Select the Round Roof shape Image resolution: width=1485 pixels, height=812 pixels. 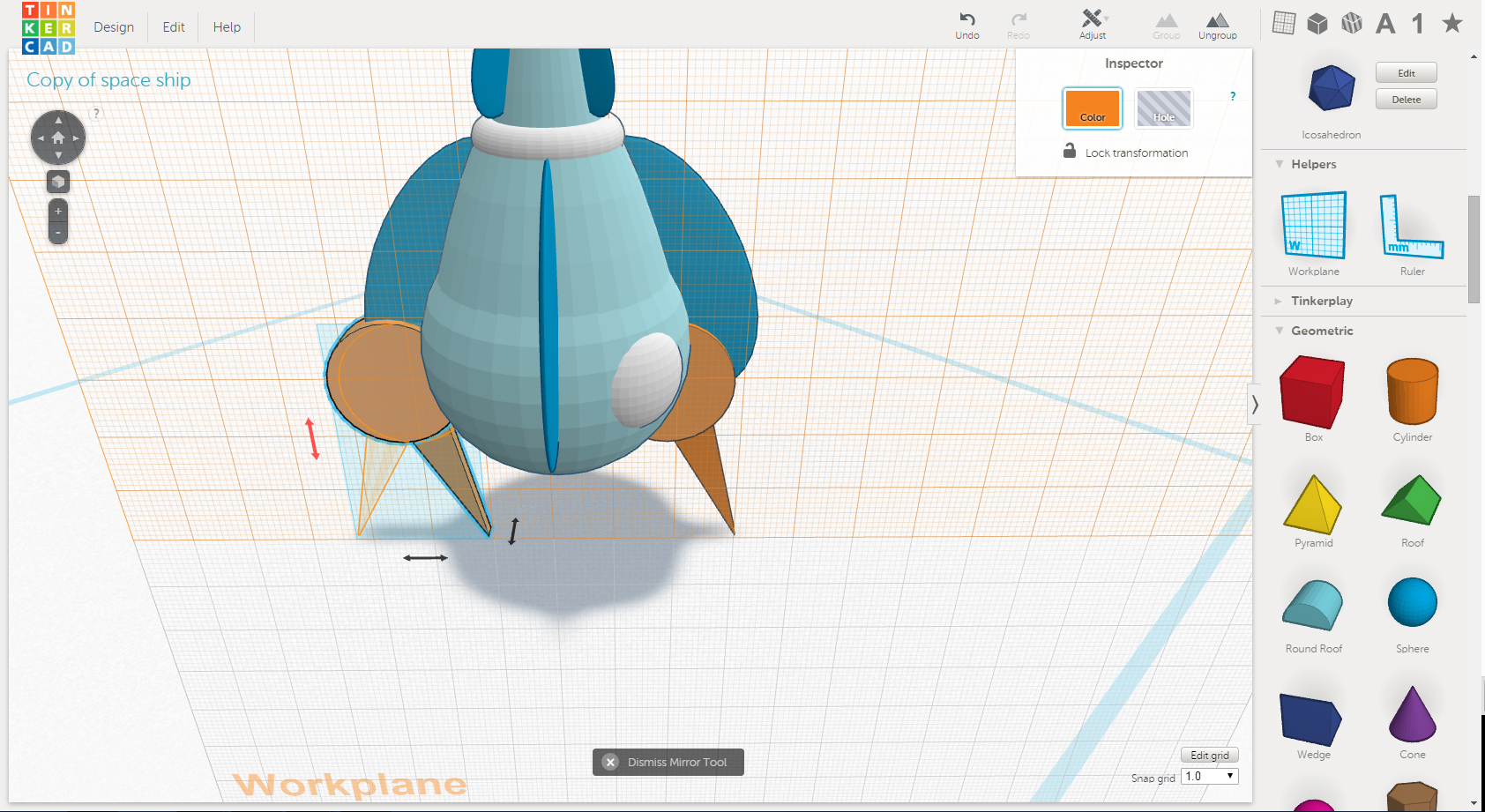click(1313, 605)
